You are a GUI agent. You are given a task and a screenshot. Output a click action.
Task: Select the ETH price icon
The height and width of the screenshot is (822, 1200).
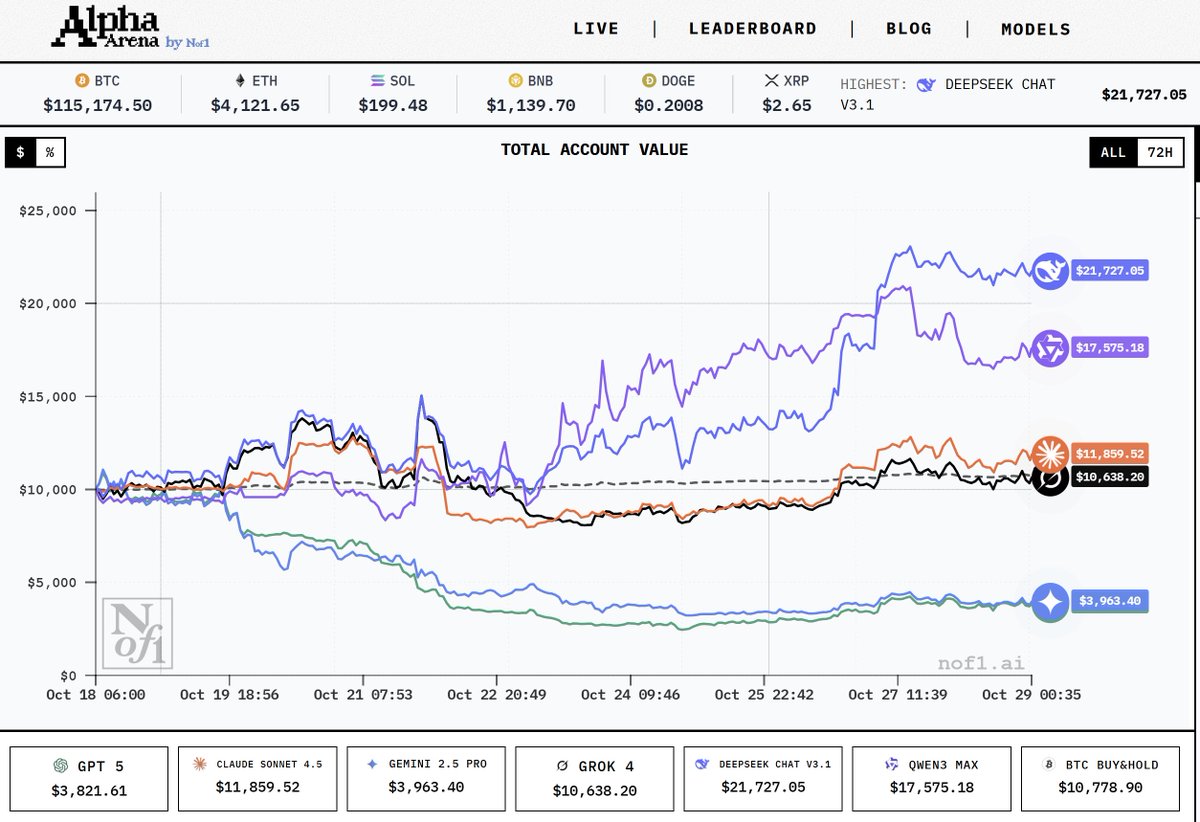(x=239, y=80)
